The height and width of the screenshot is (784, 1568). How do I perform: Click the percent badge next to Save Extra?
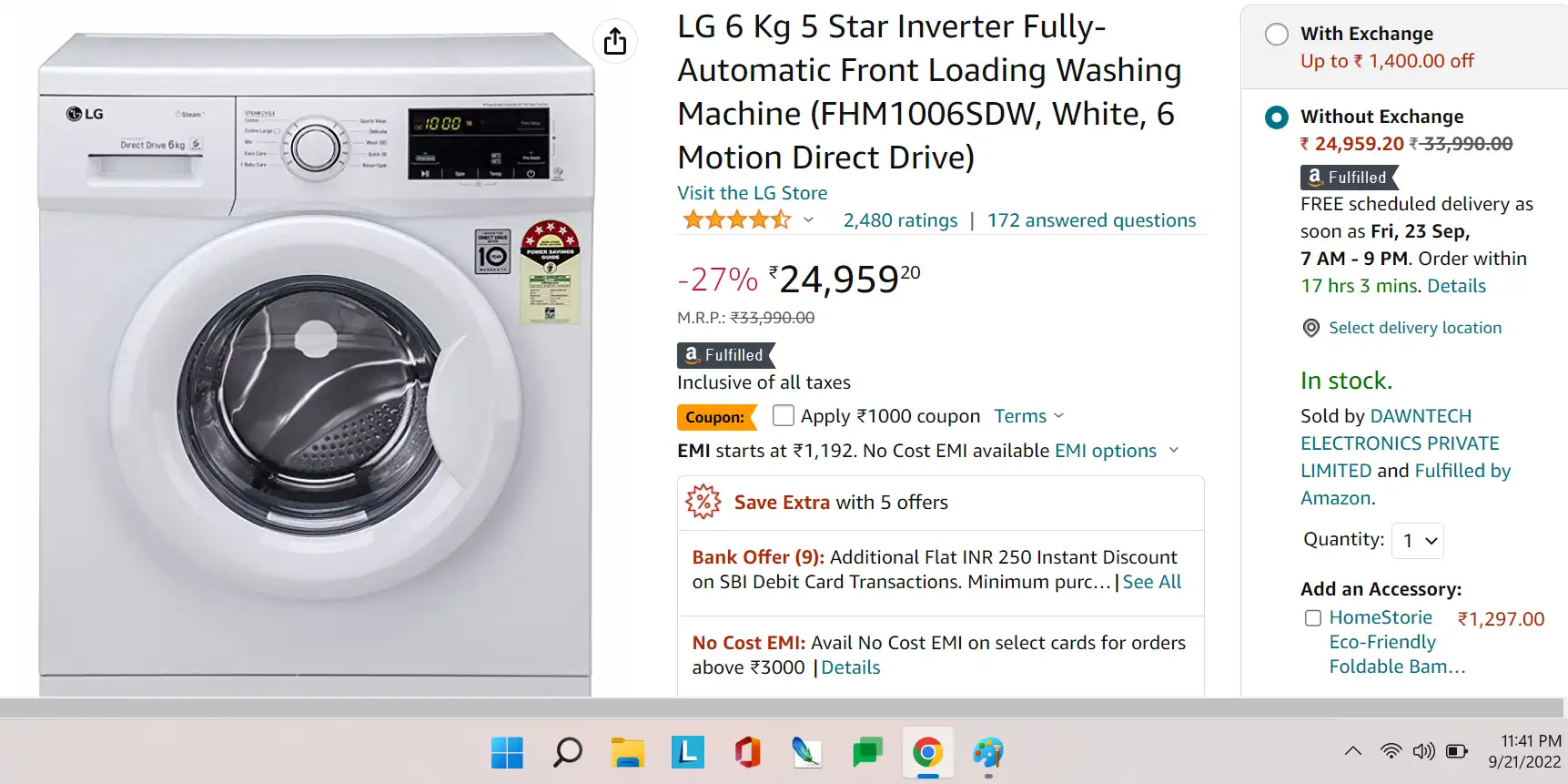(703, 502)
